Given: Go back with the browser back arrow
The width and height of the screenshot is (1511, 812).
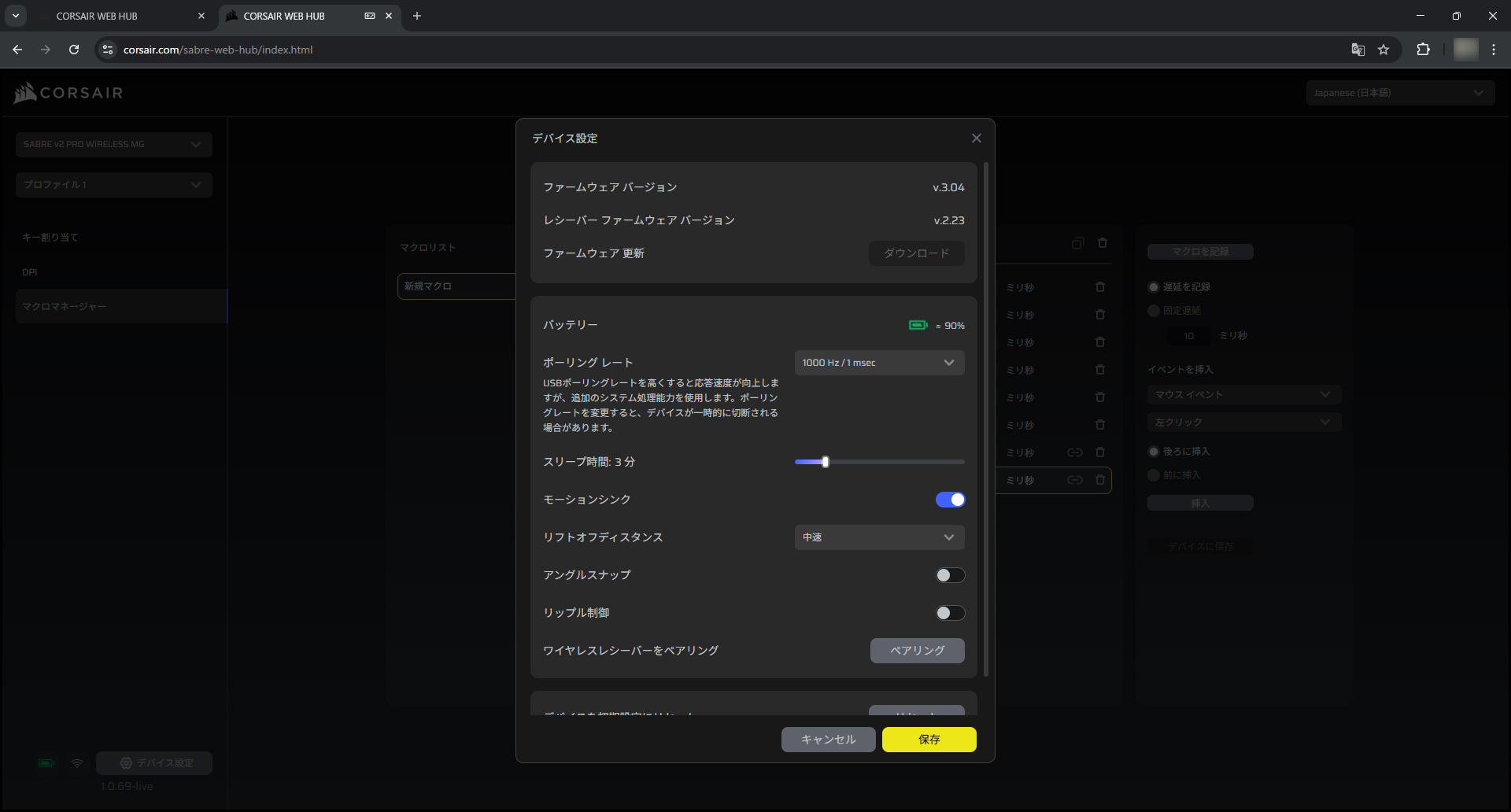Looking at the screenshot, I should point(17,50).
